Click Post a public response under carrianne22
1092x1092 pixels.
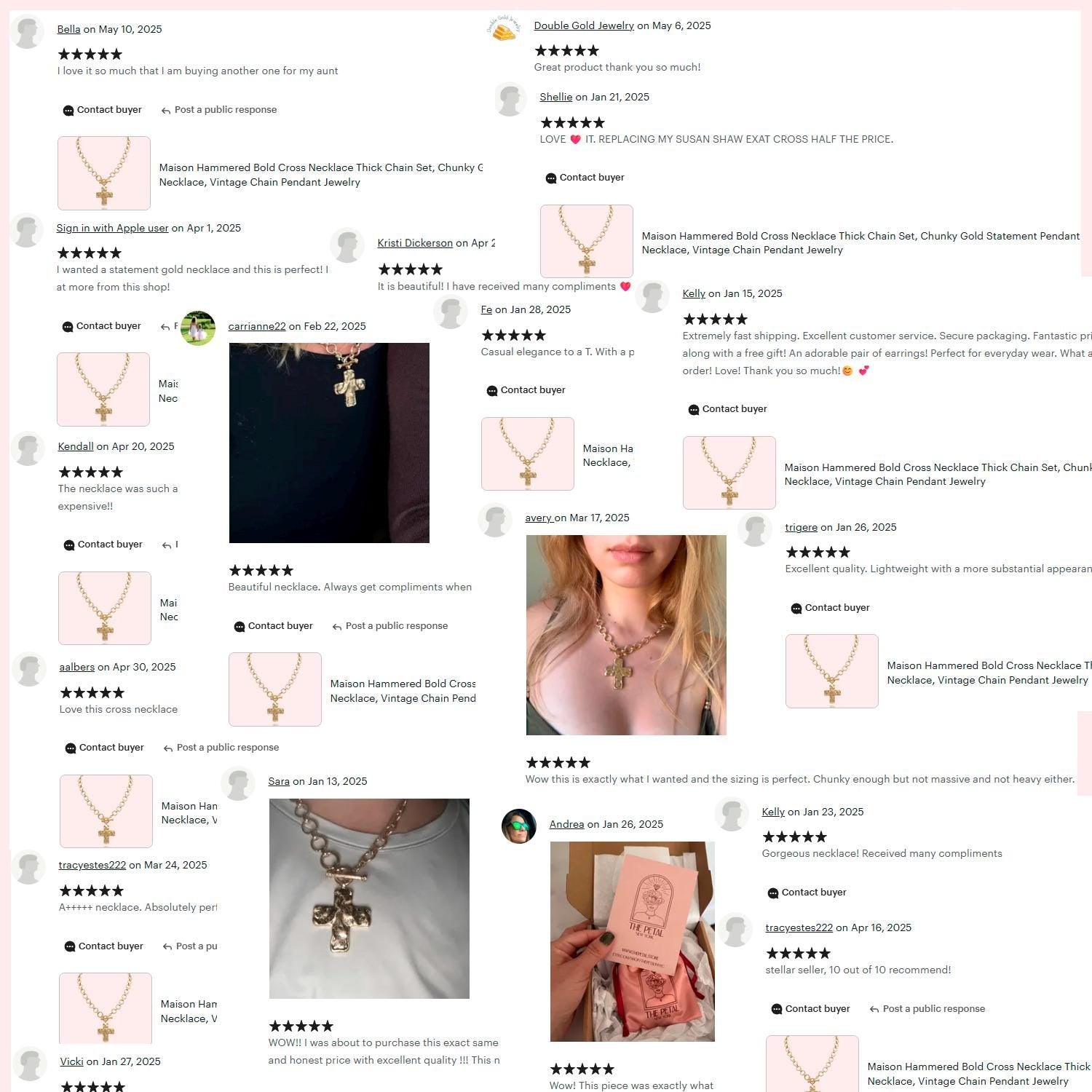[x=397, y=626]
